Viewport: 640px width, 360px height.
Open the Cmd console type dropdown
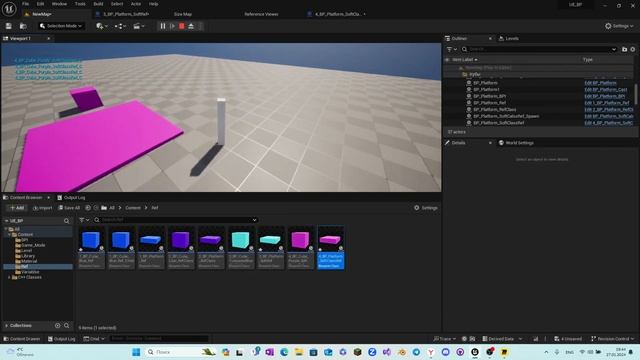pyautogui.click(x=94, y=339)
